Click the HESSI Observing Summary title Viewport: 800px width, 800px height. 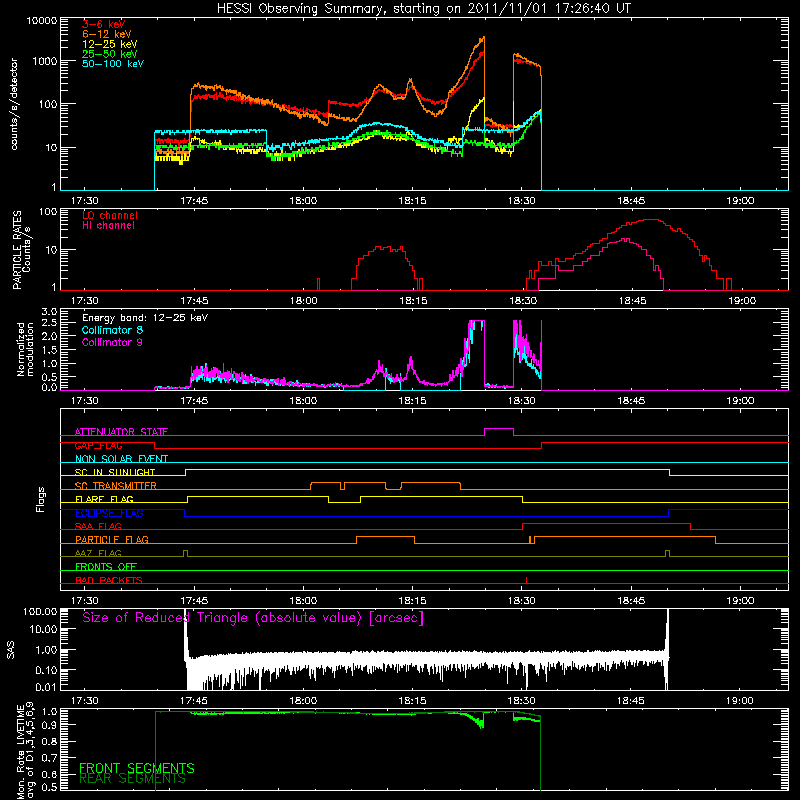click(424, 9)
